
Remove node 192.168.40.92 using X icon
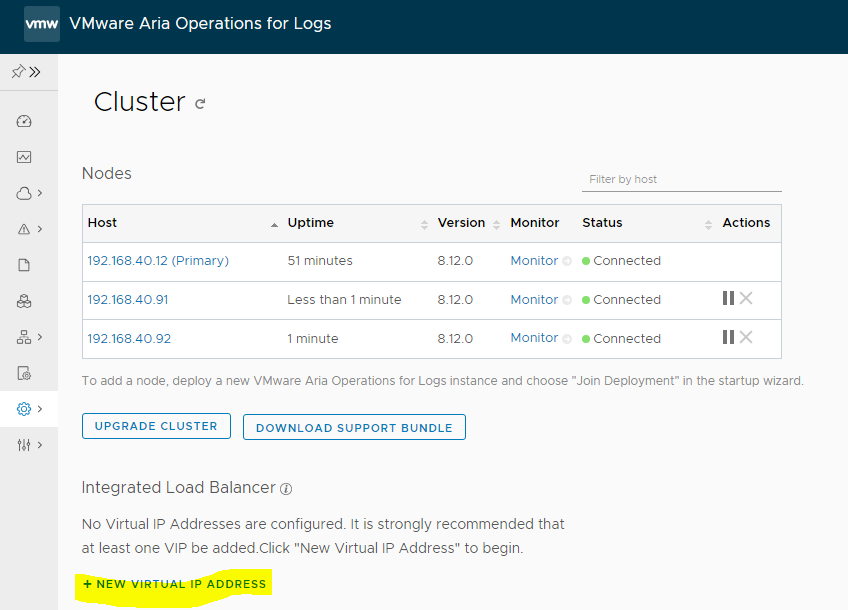tap(746, 337)
